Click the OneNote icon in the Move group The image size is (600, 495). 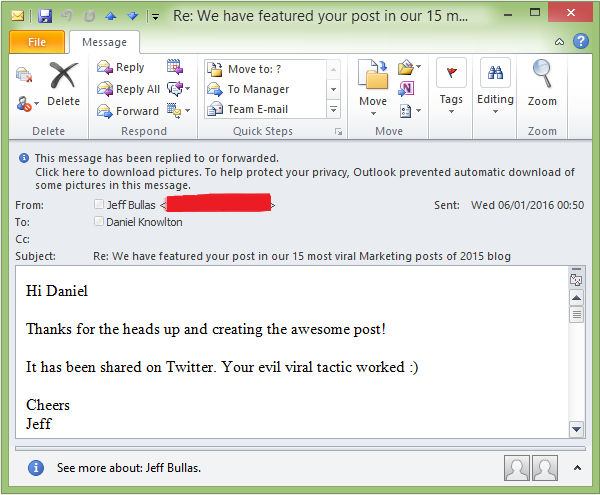click(x=405, y=89)
